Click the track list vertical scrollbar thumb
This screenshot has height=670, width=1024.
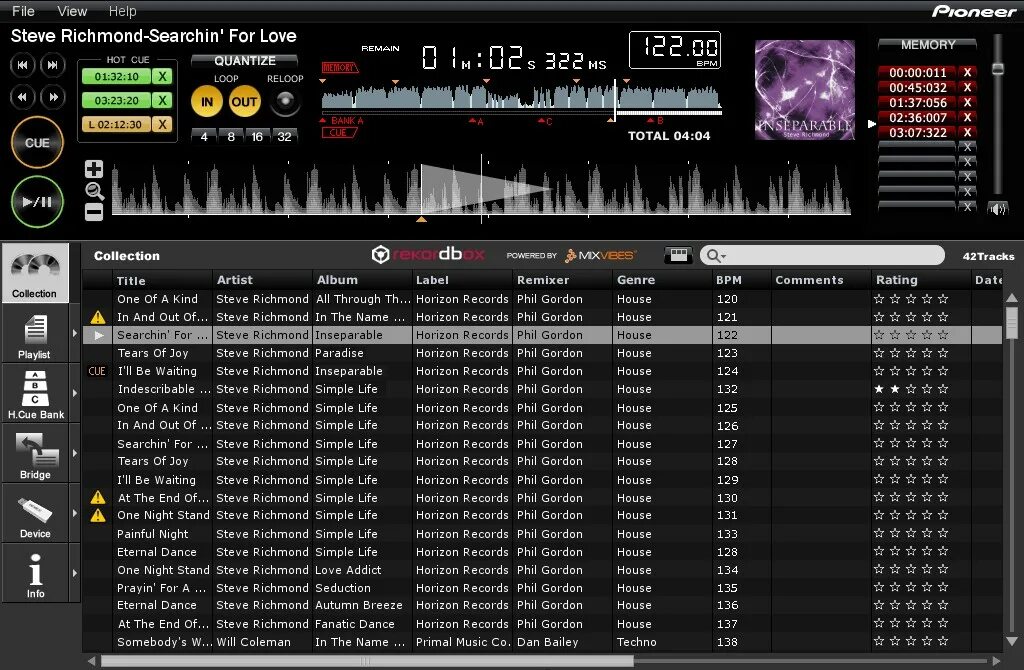(1012, 323)
